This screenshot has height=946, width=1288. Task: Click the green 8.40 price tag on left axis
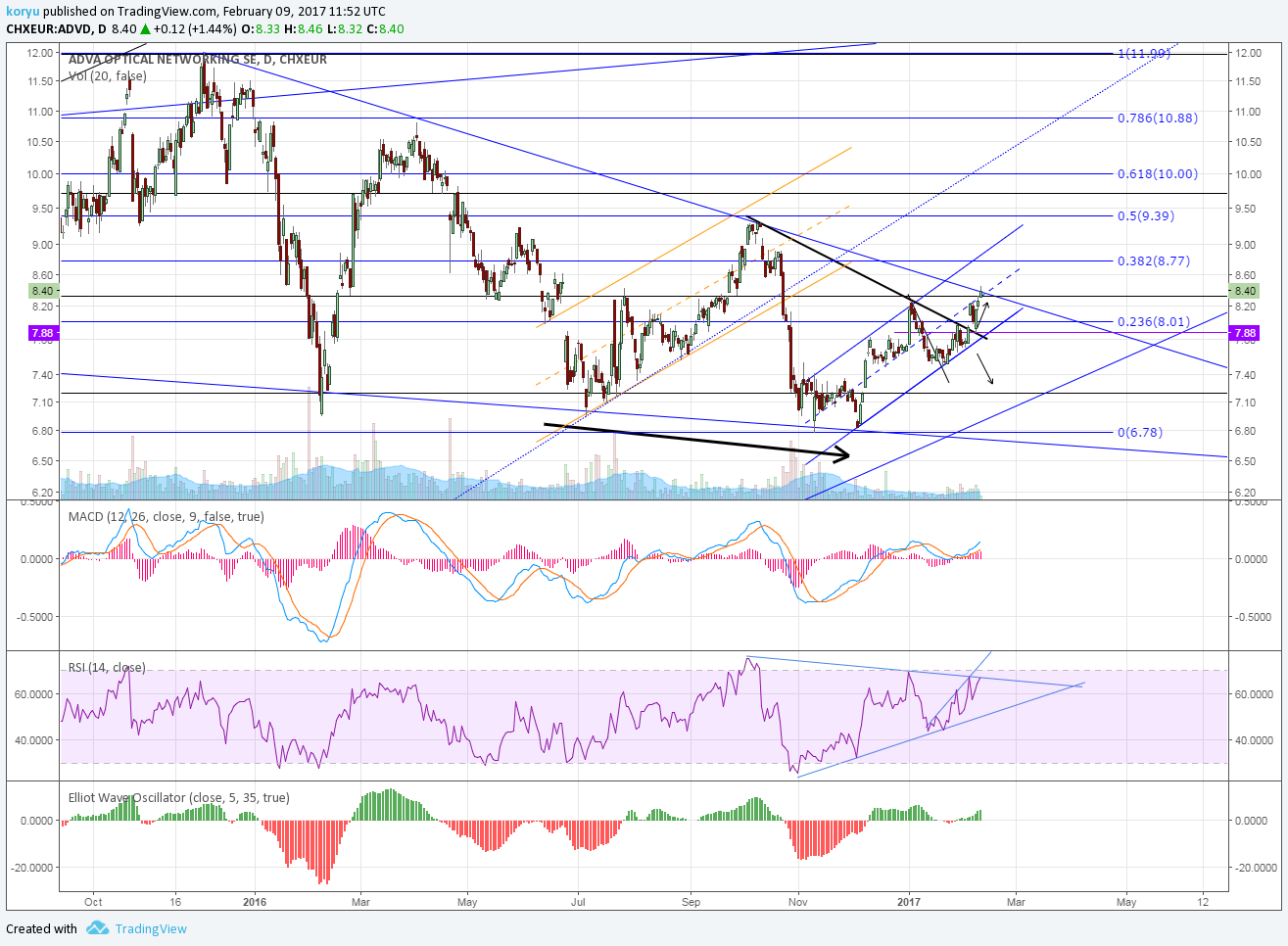tap(42, 291)
